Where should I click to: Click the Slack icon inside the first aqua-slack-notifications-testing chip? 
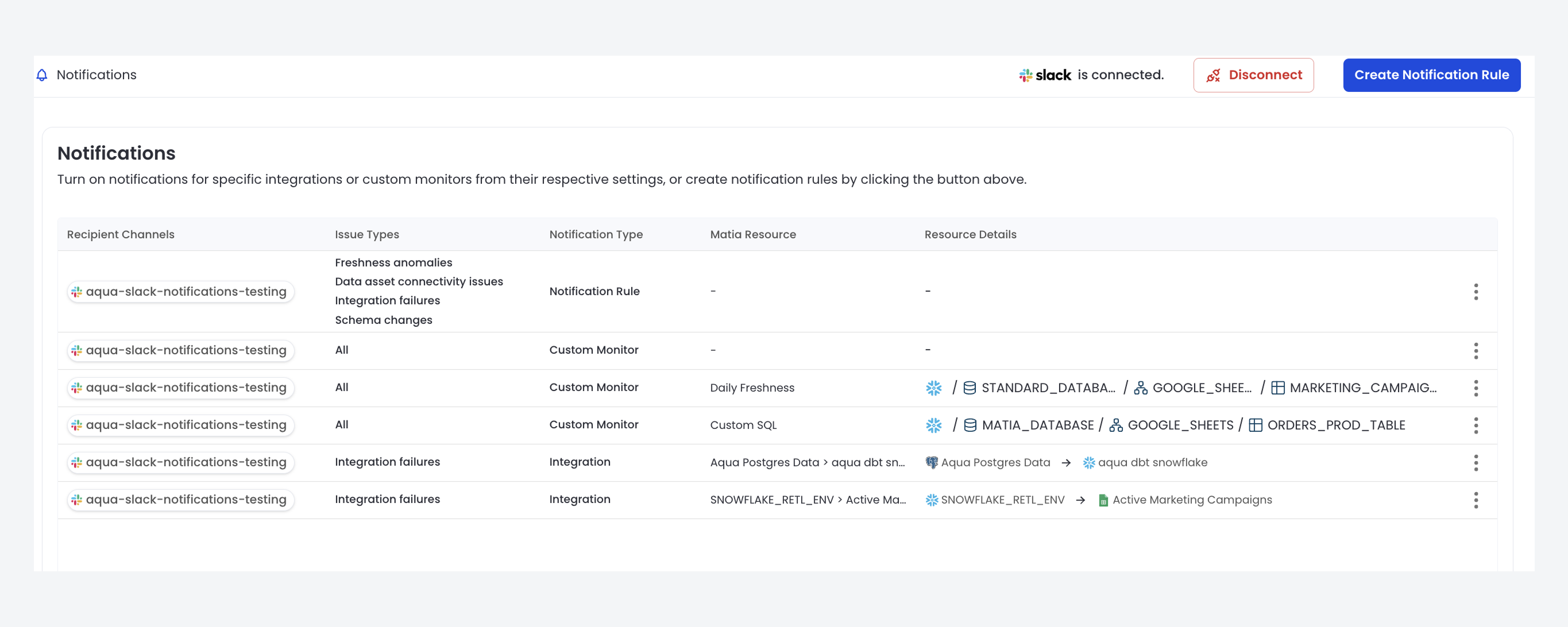pyautogui.click(x=78, y=292)
